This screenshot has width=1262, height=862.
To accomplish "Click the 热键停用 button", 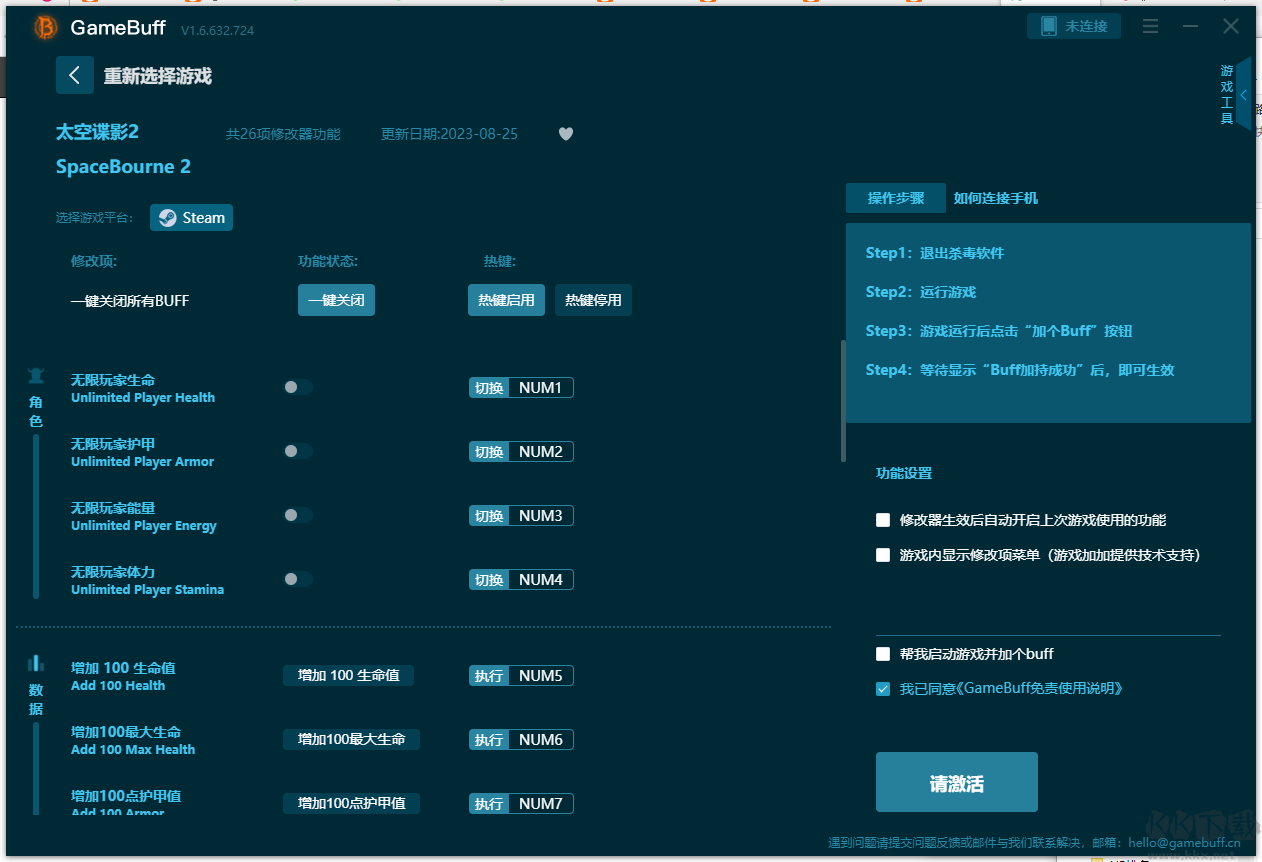I will 593,300.
